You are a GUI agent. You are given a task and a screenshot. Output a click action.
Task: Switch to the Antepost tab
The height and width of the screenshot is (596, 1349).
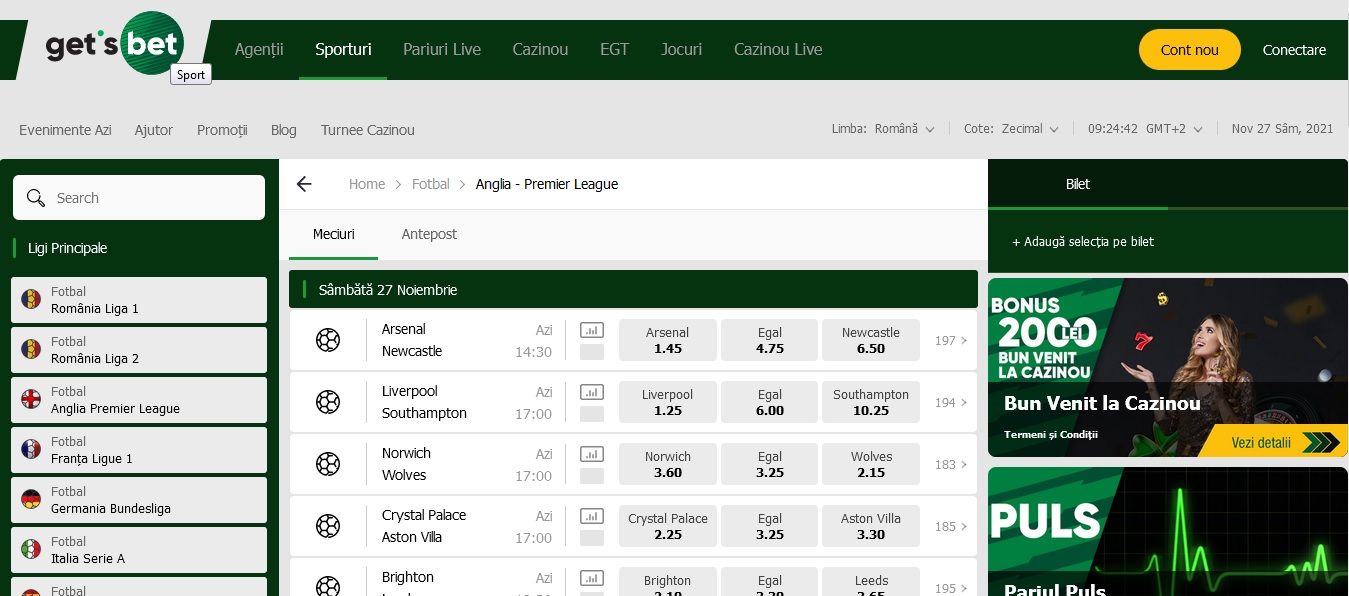click(x=429, y=234)
